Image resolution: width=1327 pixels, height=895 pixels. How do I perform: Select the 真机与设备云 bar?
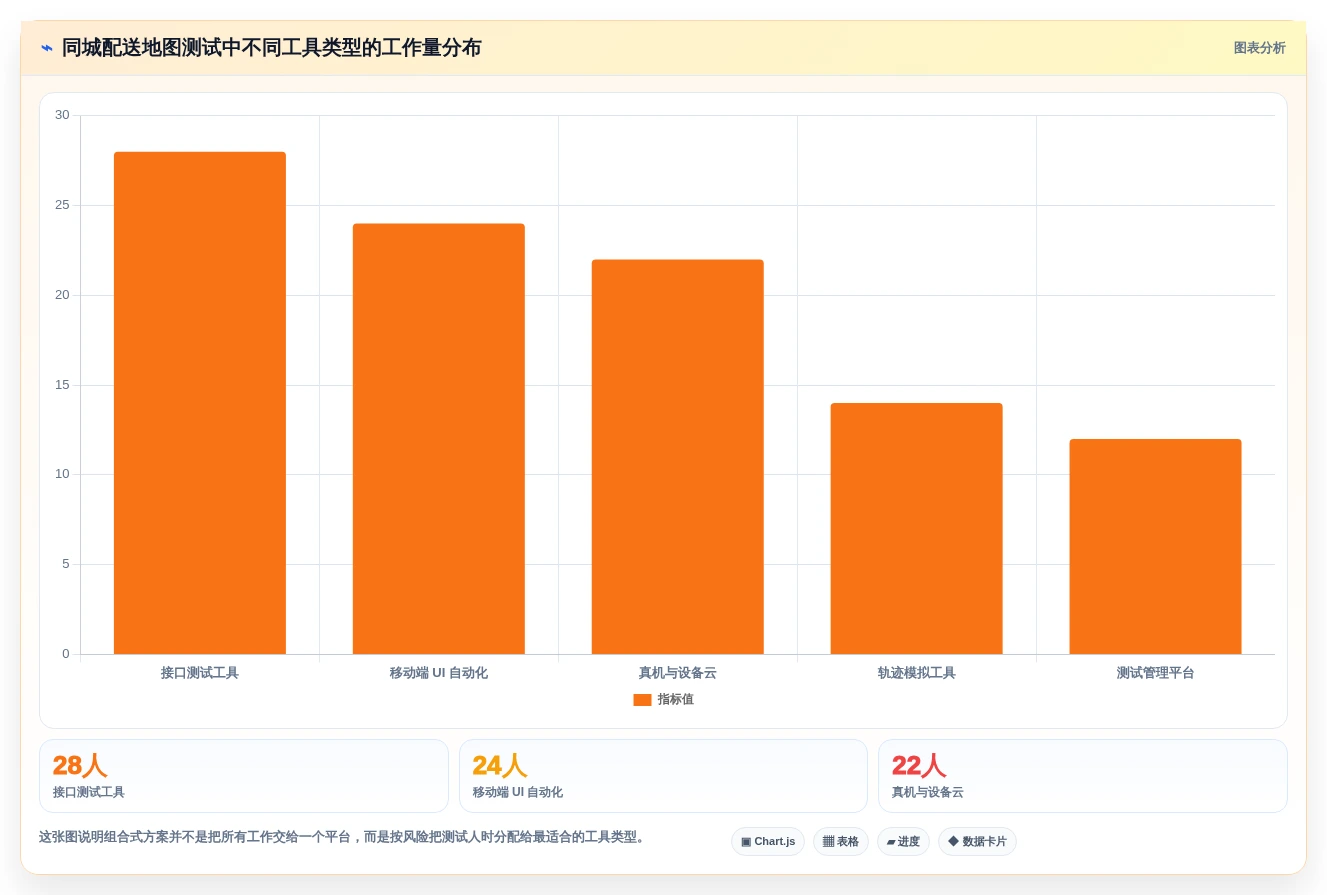click(678, 457)
